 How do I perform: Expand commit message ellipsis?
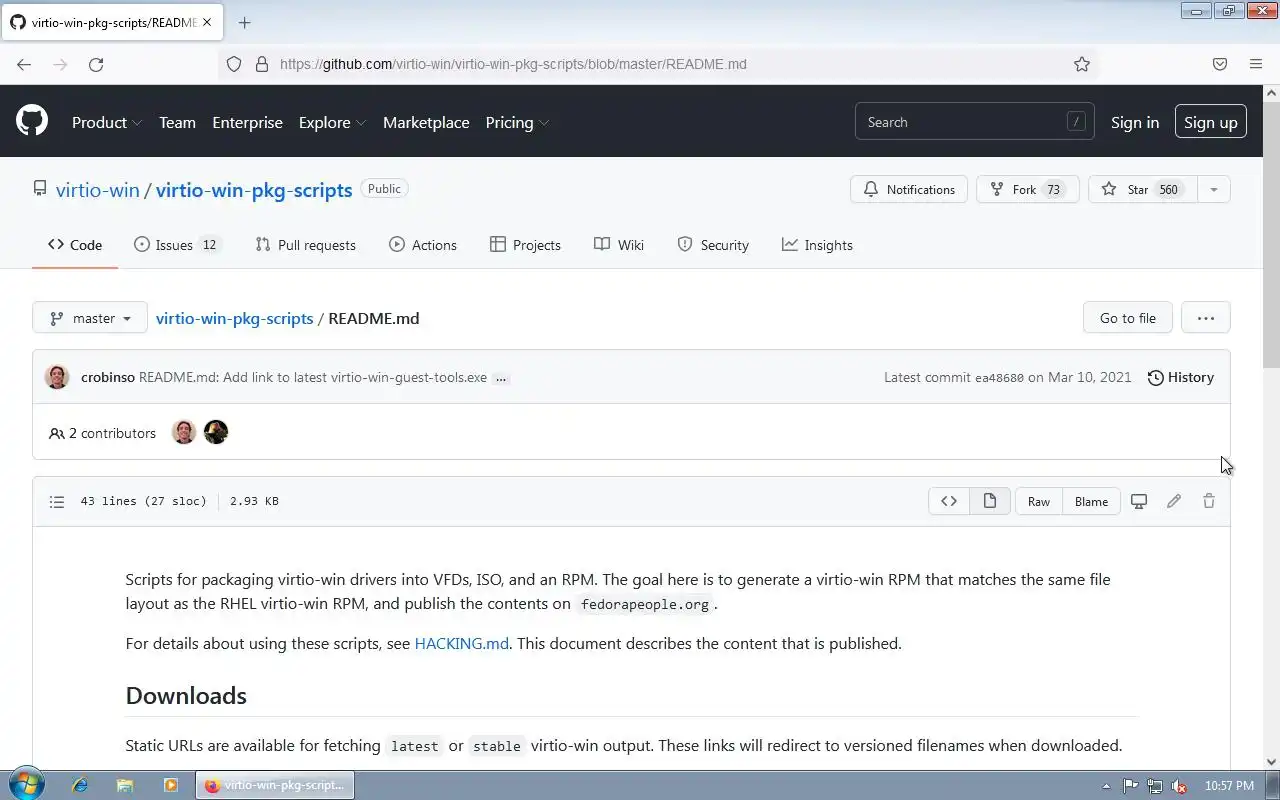[x=501, y=378]
